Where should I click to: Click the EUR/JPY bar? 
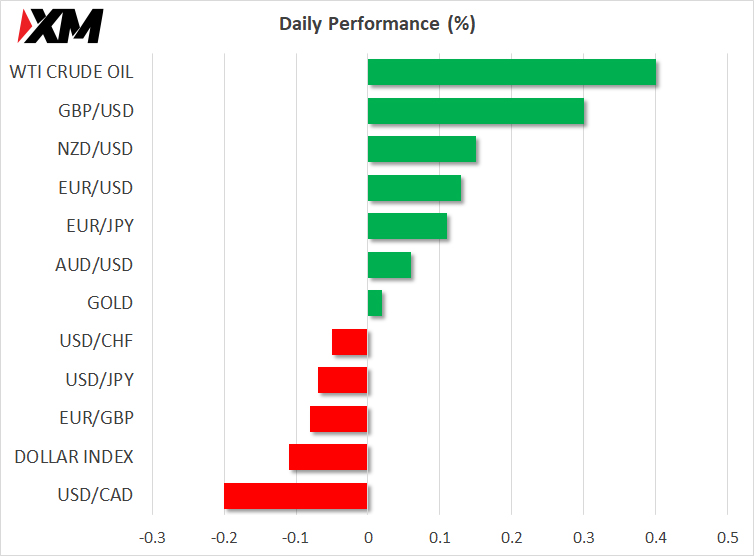pyautogui.click(x=407, y=226)
